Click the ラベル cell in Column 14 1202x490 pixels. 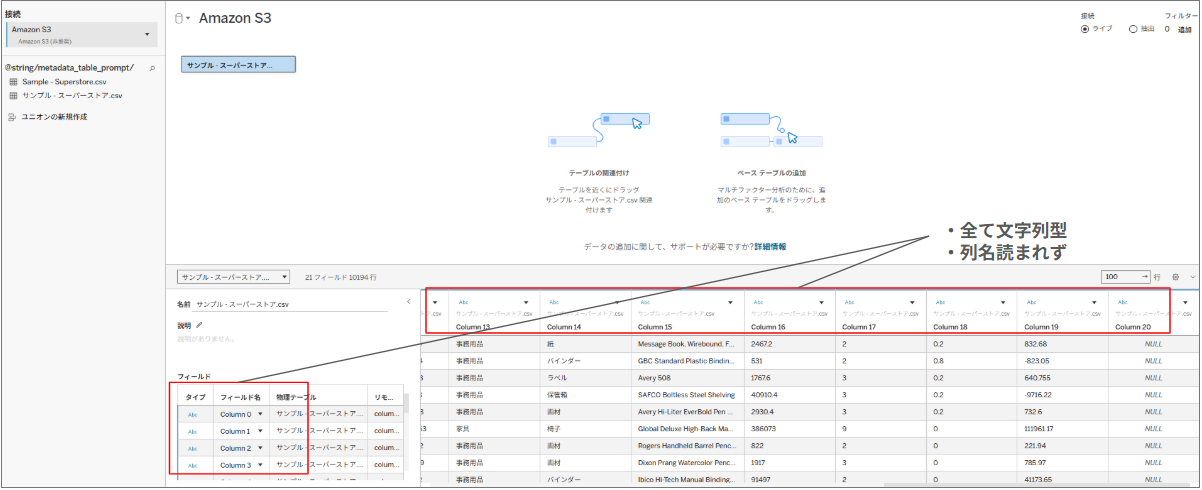pos(558,378)
